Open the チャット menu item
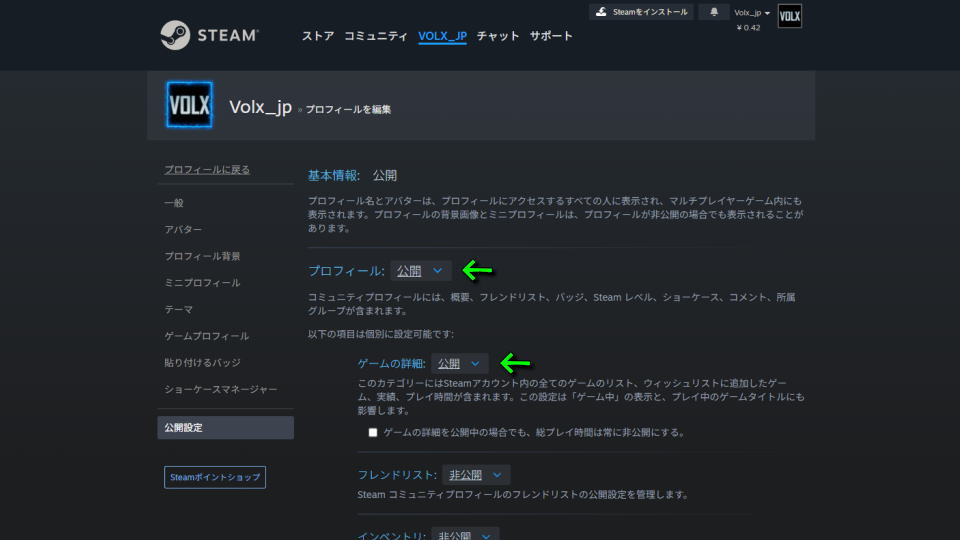 click(498, 36)
